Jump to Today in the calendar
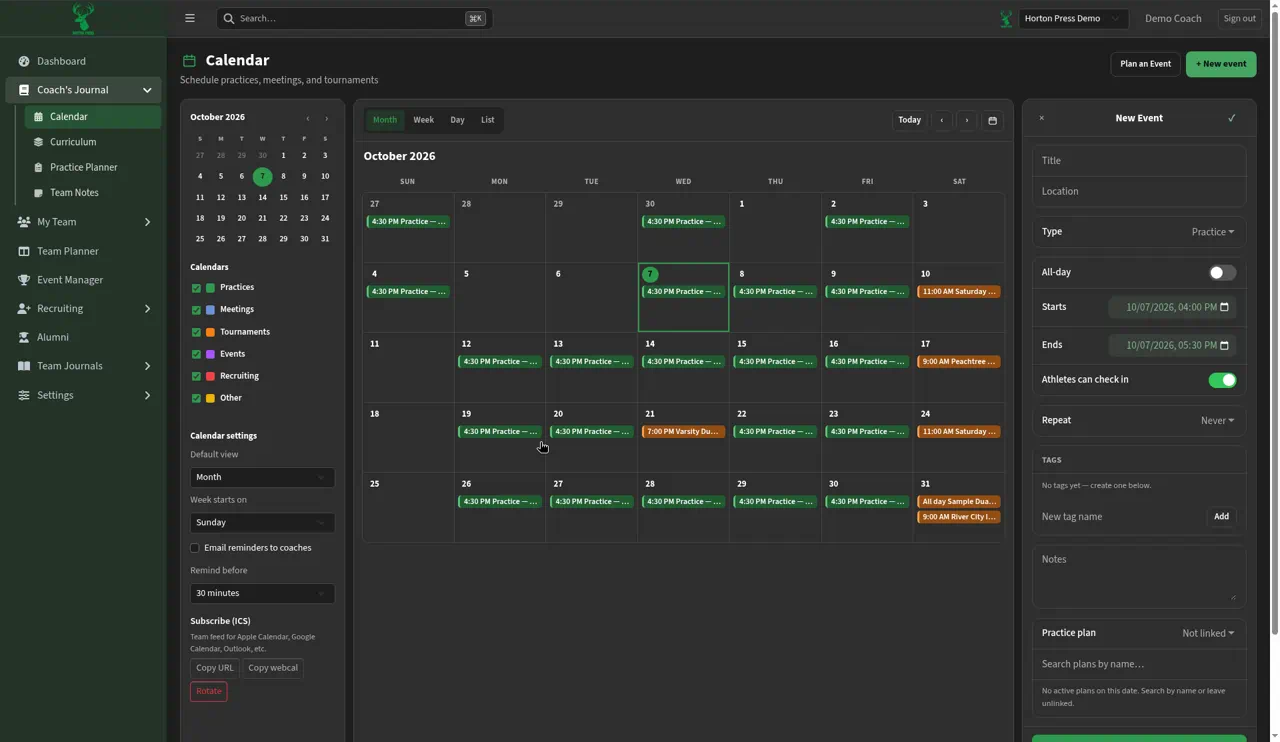Image resolution: width=1280 pixels, height=742 pixels. point(909,120)
